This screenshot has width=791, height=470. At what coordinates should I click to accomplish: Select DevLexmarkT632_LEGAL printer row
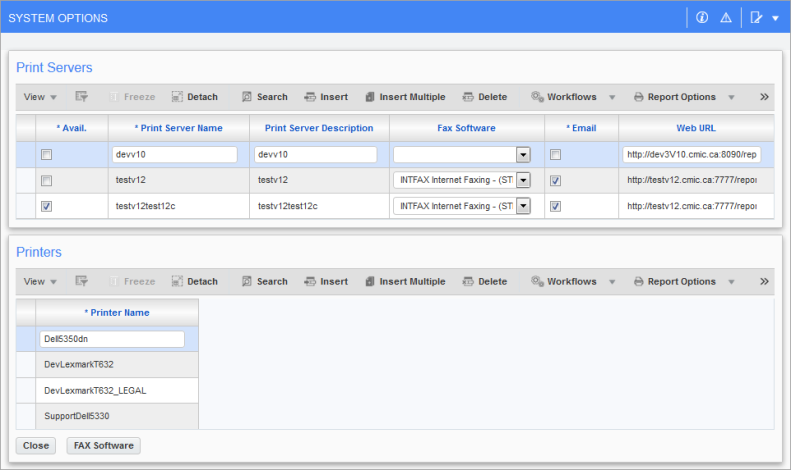[107, 390]
